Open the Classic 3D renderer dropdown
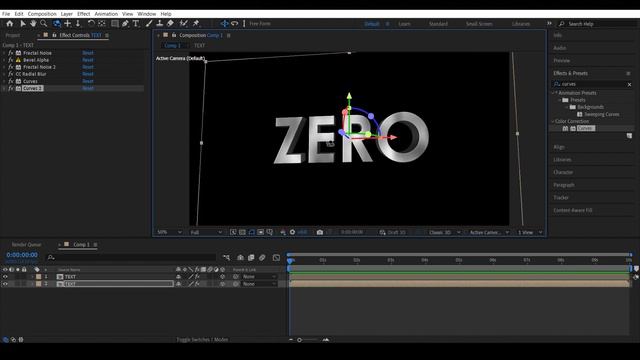The image size is (640, 360). (x=444, y=232)
